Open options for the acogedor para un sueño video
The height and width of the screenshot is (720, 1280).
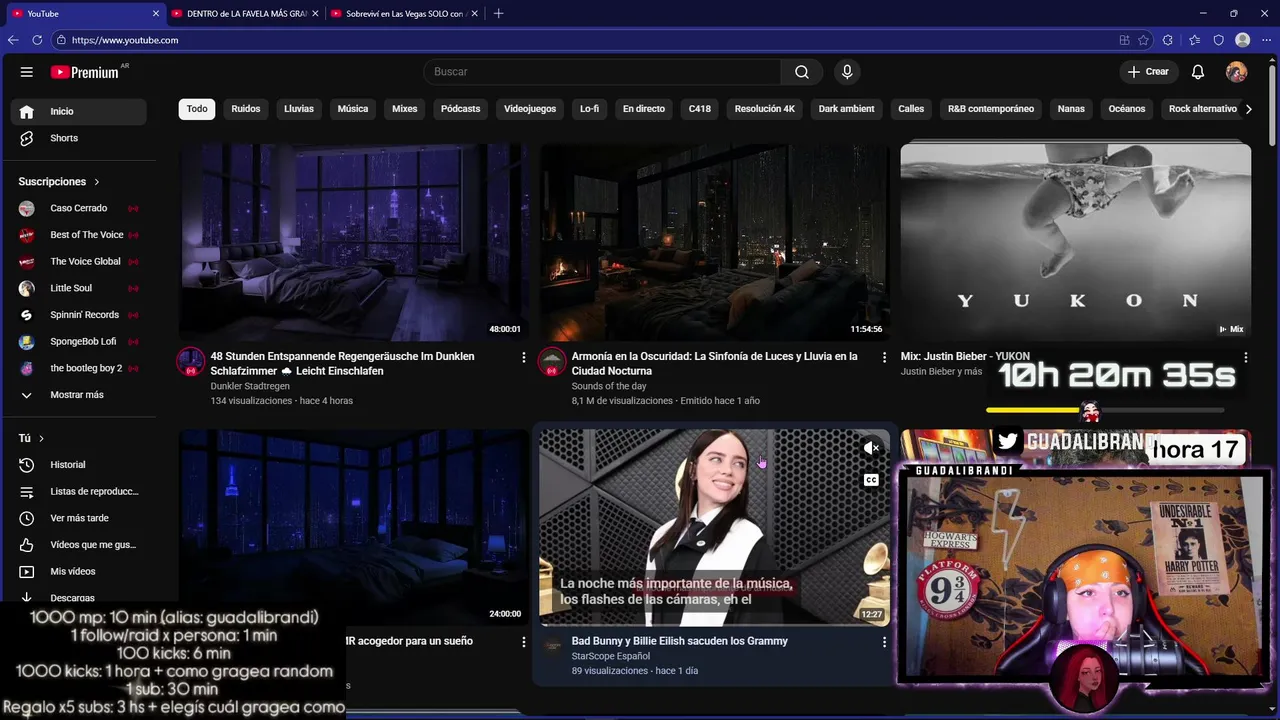(523, 642)
